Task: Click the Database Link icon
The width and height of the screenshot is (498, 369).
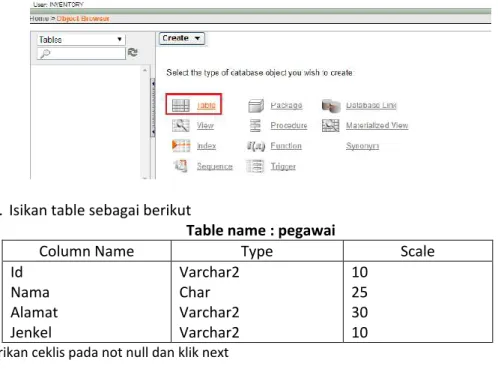Action: (331, 105)
